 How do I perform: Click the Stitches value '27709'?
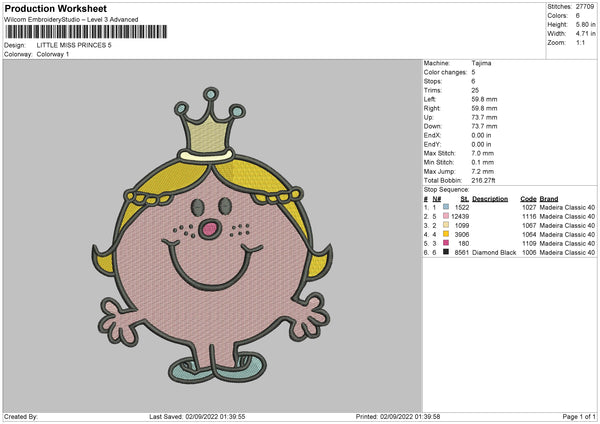(585, 7)
